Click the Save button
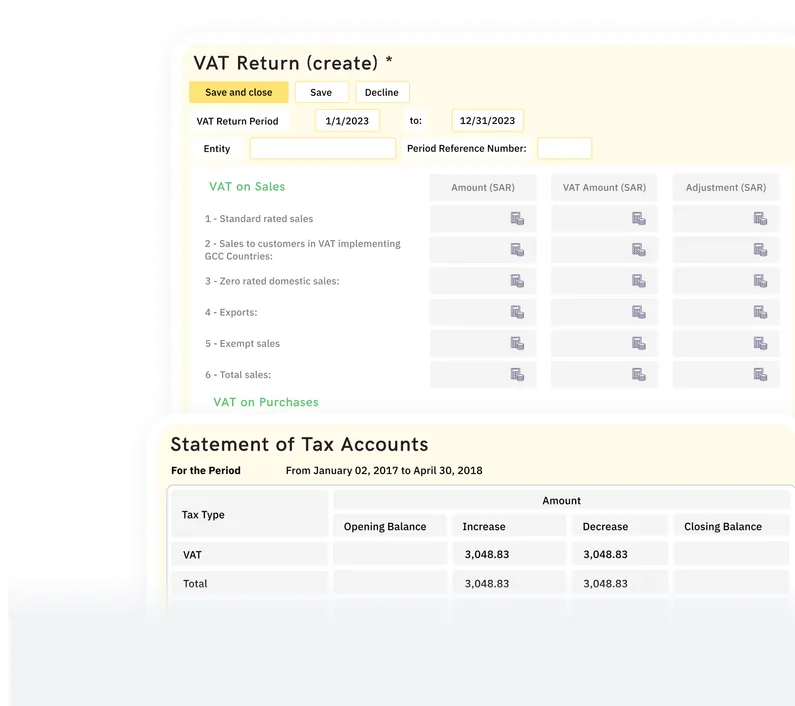The image size is (795, 706). point(321,92)
